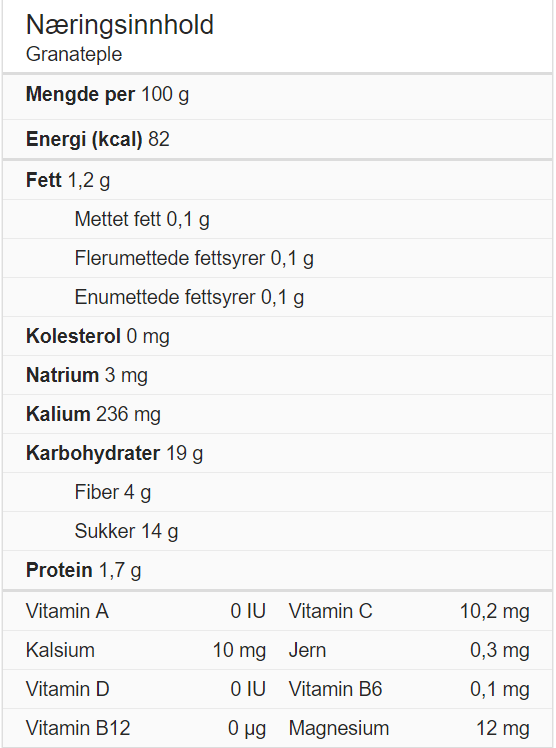Click the Mengde per 100 g row
The width and height of the screenshot is (556, 748).
pos(278,94)
